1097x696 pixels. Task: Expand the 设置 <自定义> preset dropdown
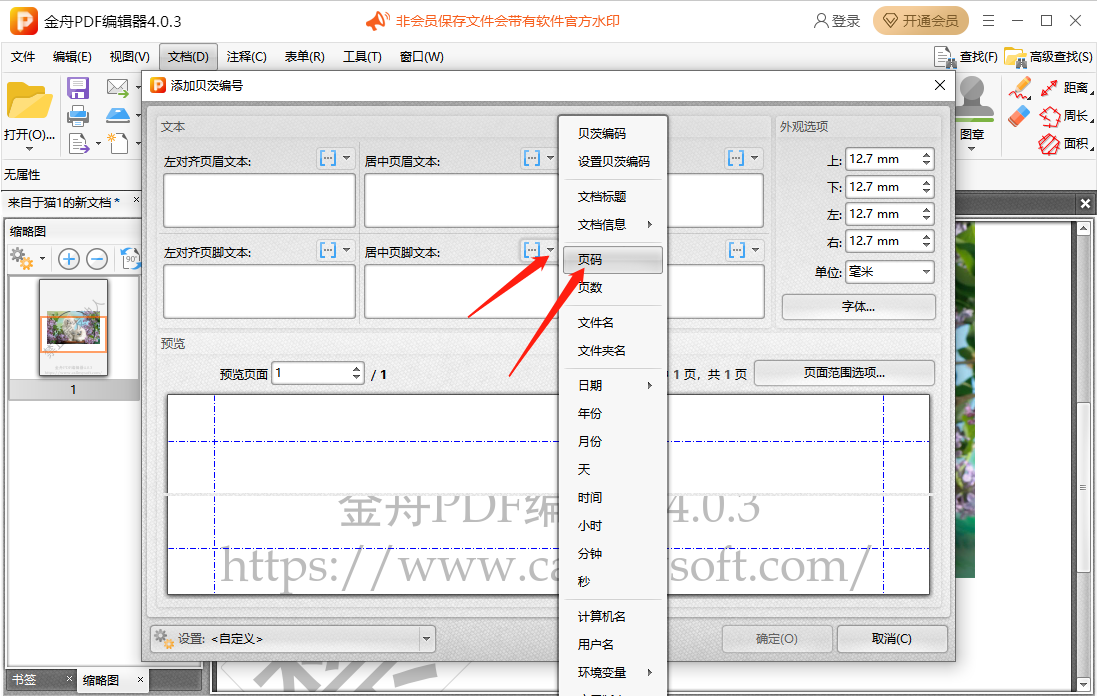(x=426, y=639)
